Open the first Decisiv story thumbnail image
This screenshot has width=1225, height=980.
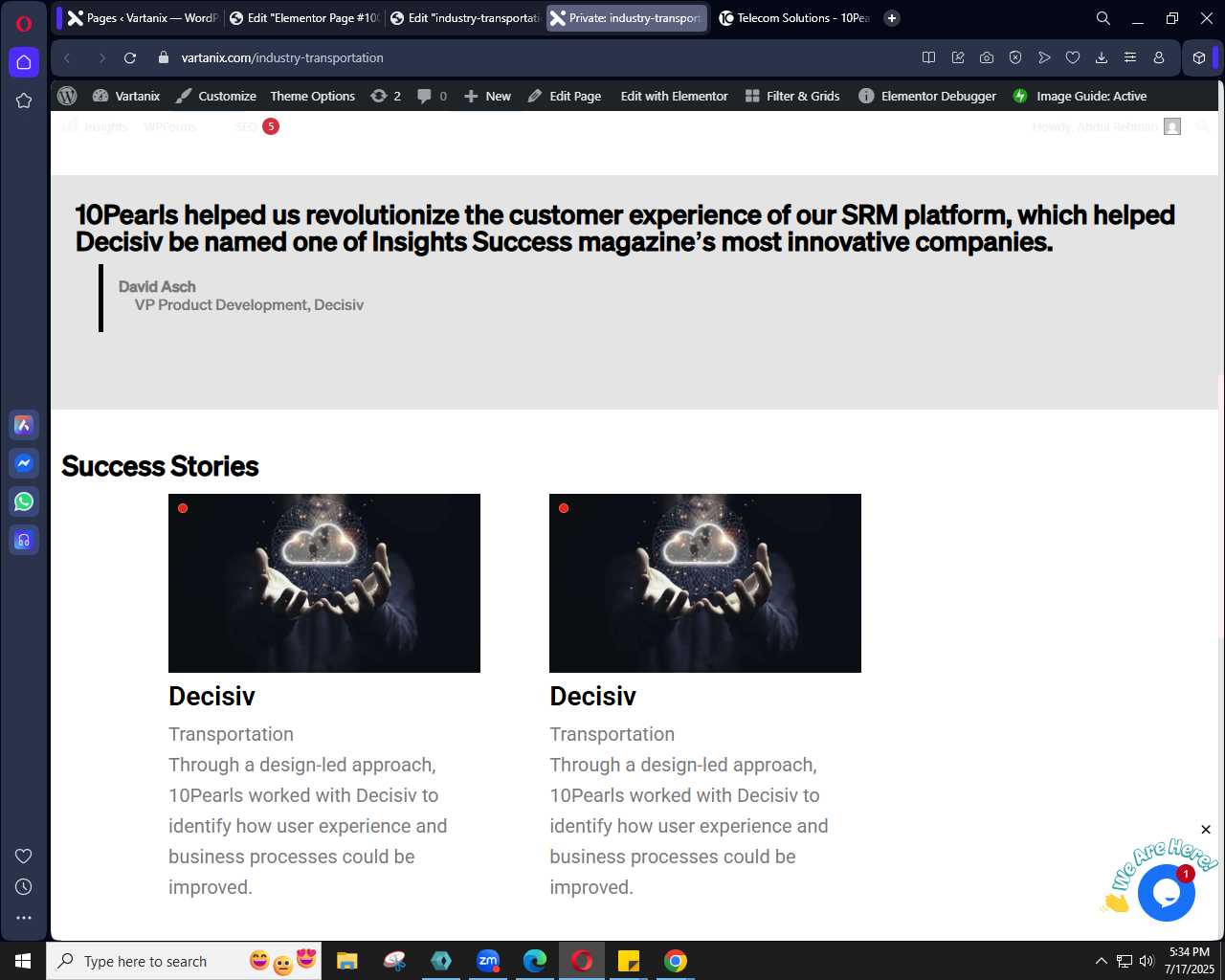click(x=324, y=583)
